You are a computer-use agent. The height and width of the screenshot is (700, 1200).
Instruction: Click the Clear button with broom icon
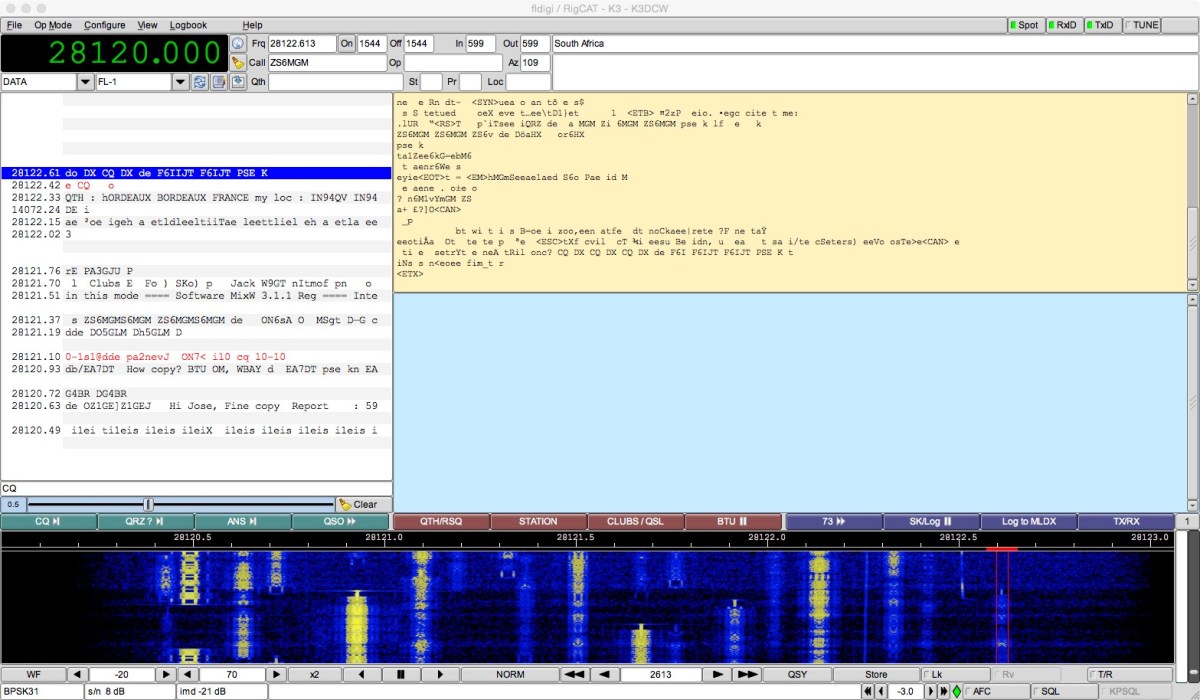363,505
